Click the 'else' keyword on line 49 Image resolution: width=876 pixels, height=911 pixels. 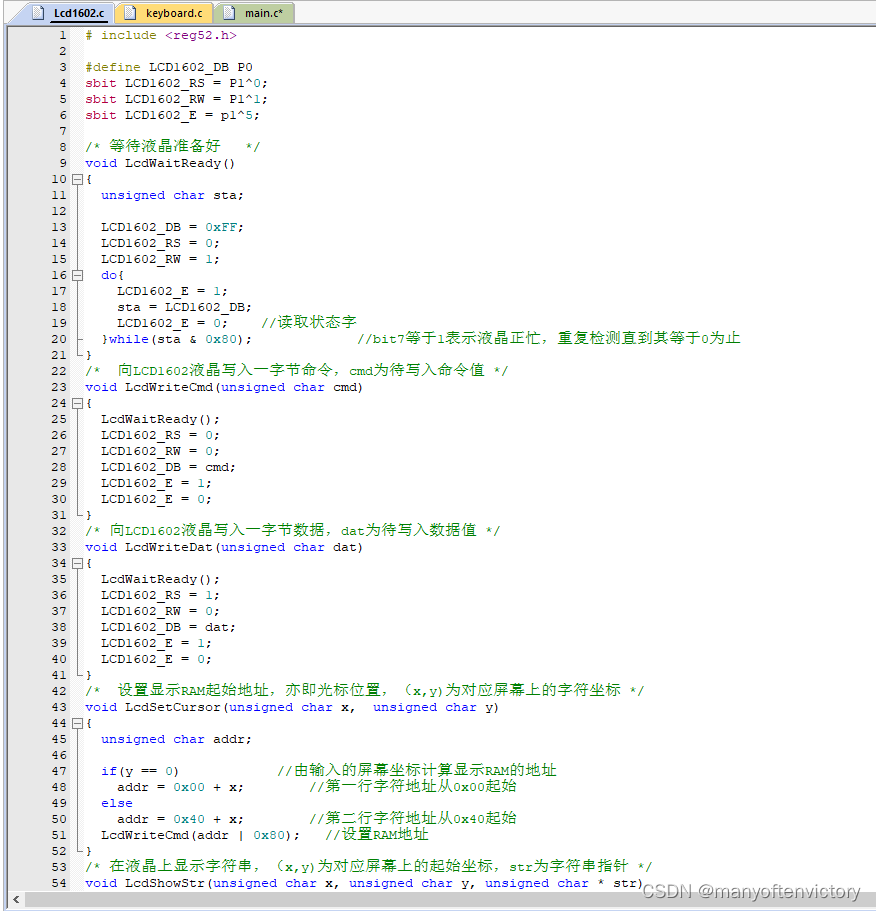coord(117,804)
